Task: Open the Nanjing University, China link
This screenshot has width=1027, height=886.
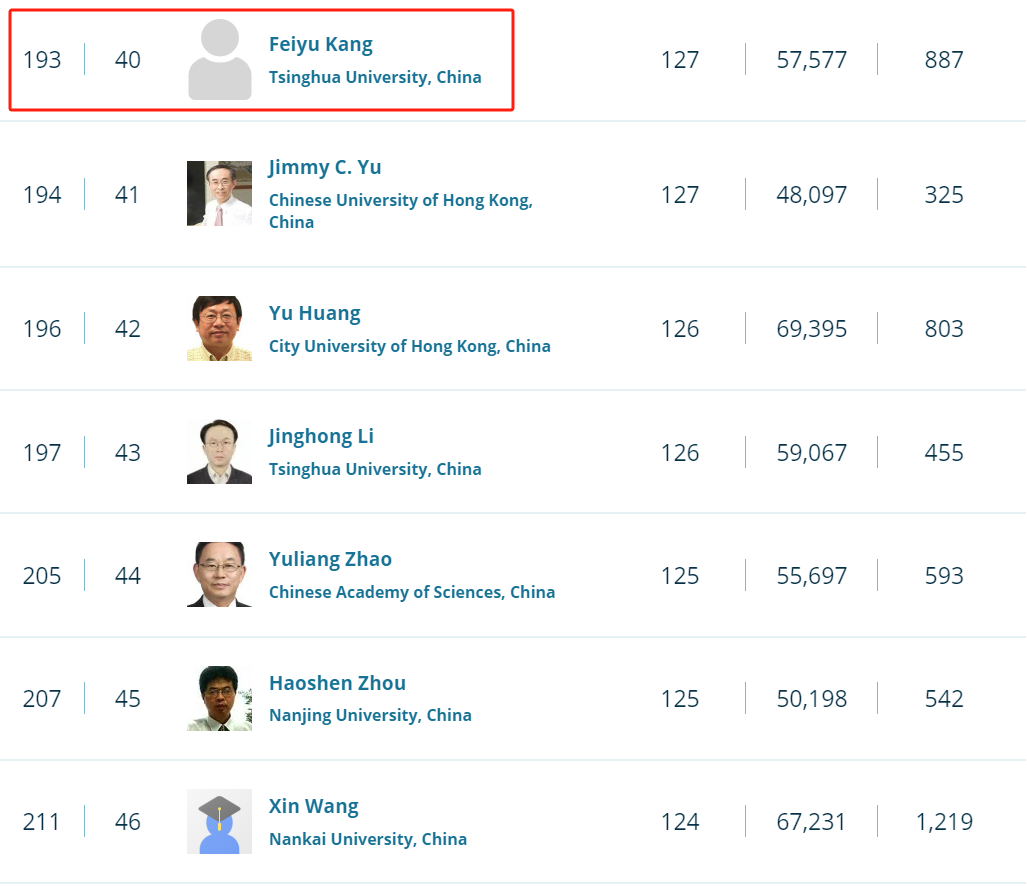Action: [370, 716]
